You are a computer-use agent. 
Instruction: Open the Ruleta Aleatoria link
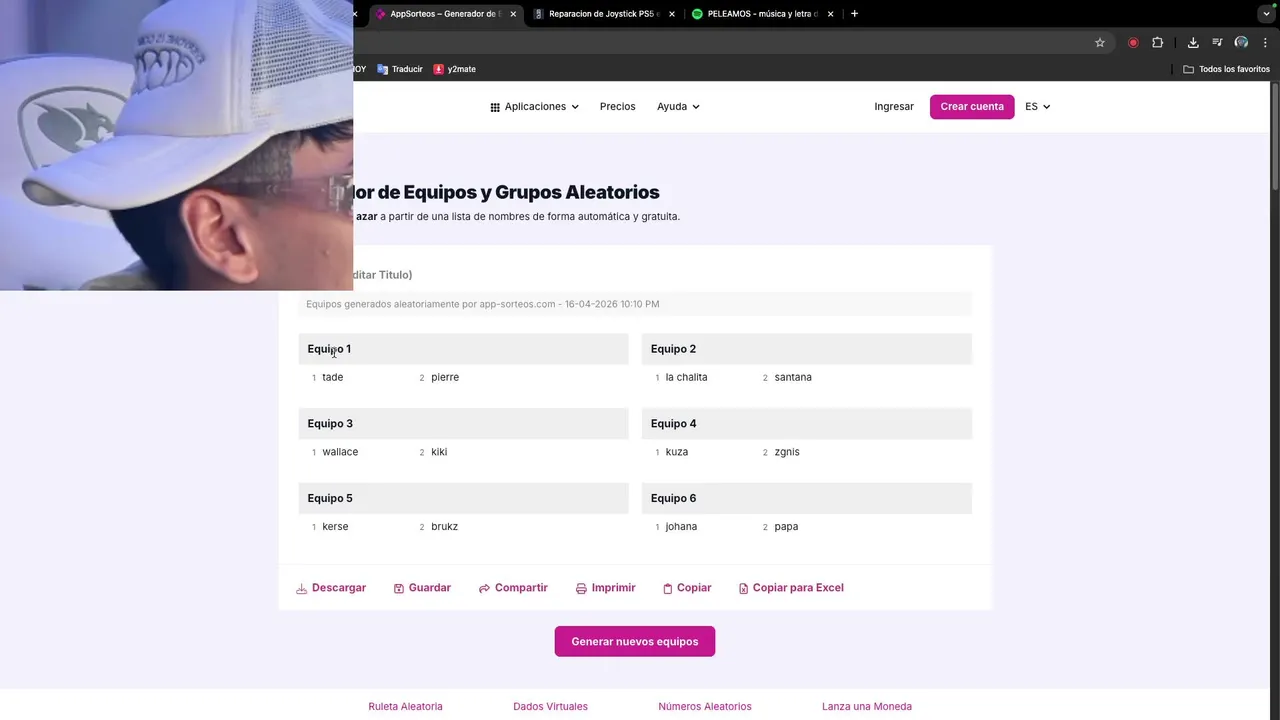click(x=405, y=707)
